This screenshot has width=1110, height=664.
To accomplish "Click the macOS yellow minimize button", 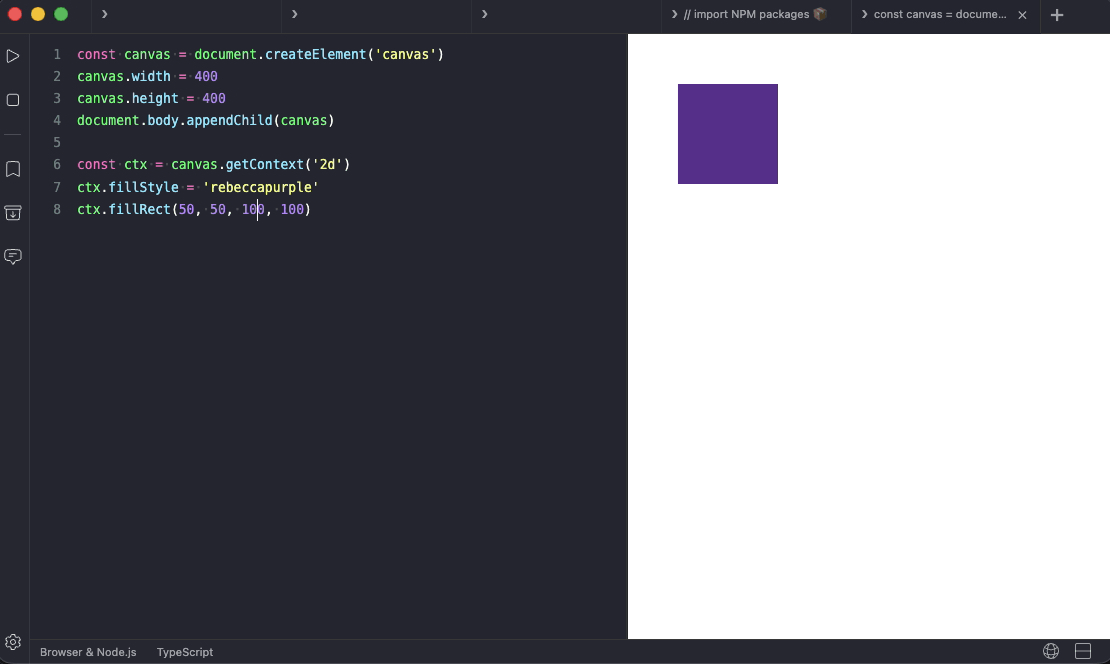I will [x=38, y=14].
